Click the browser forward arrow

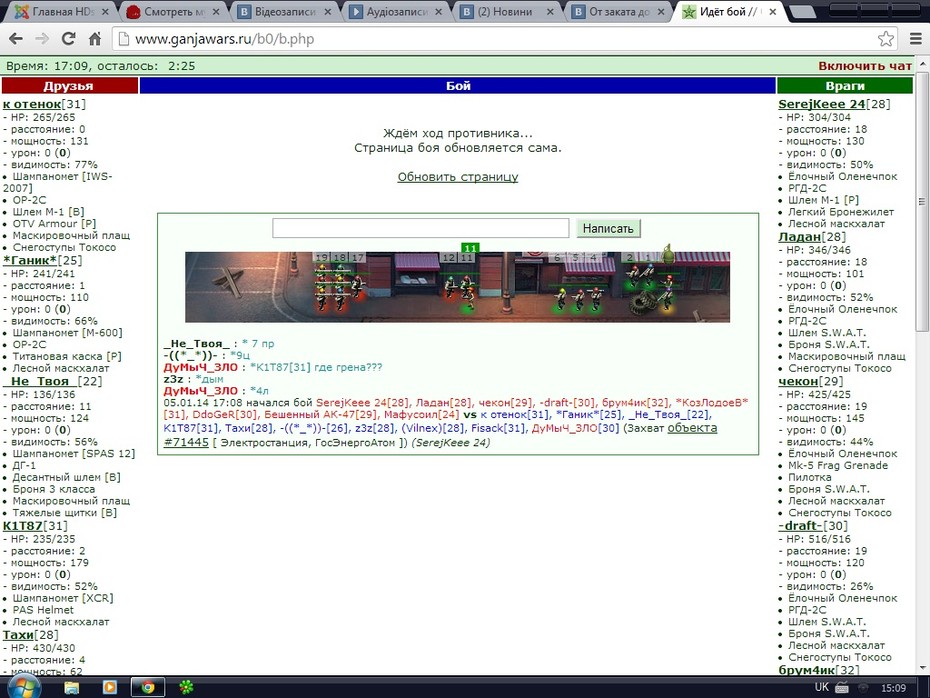(x=42, y=39)
